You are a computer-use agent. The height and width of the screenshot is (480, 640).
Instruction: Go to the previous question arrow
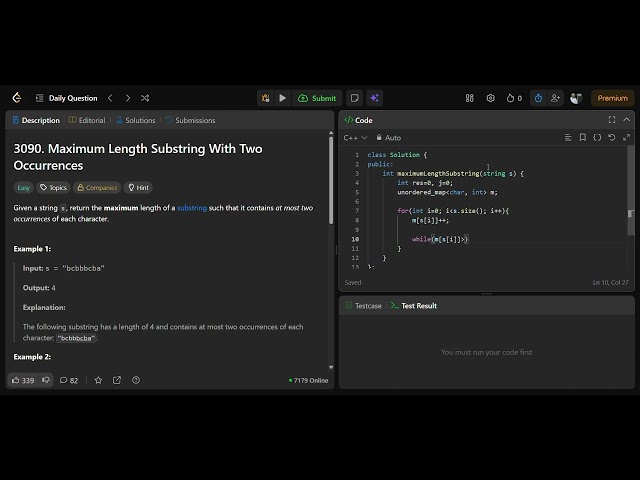[110, 98]
